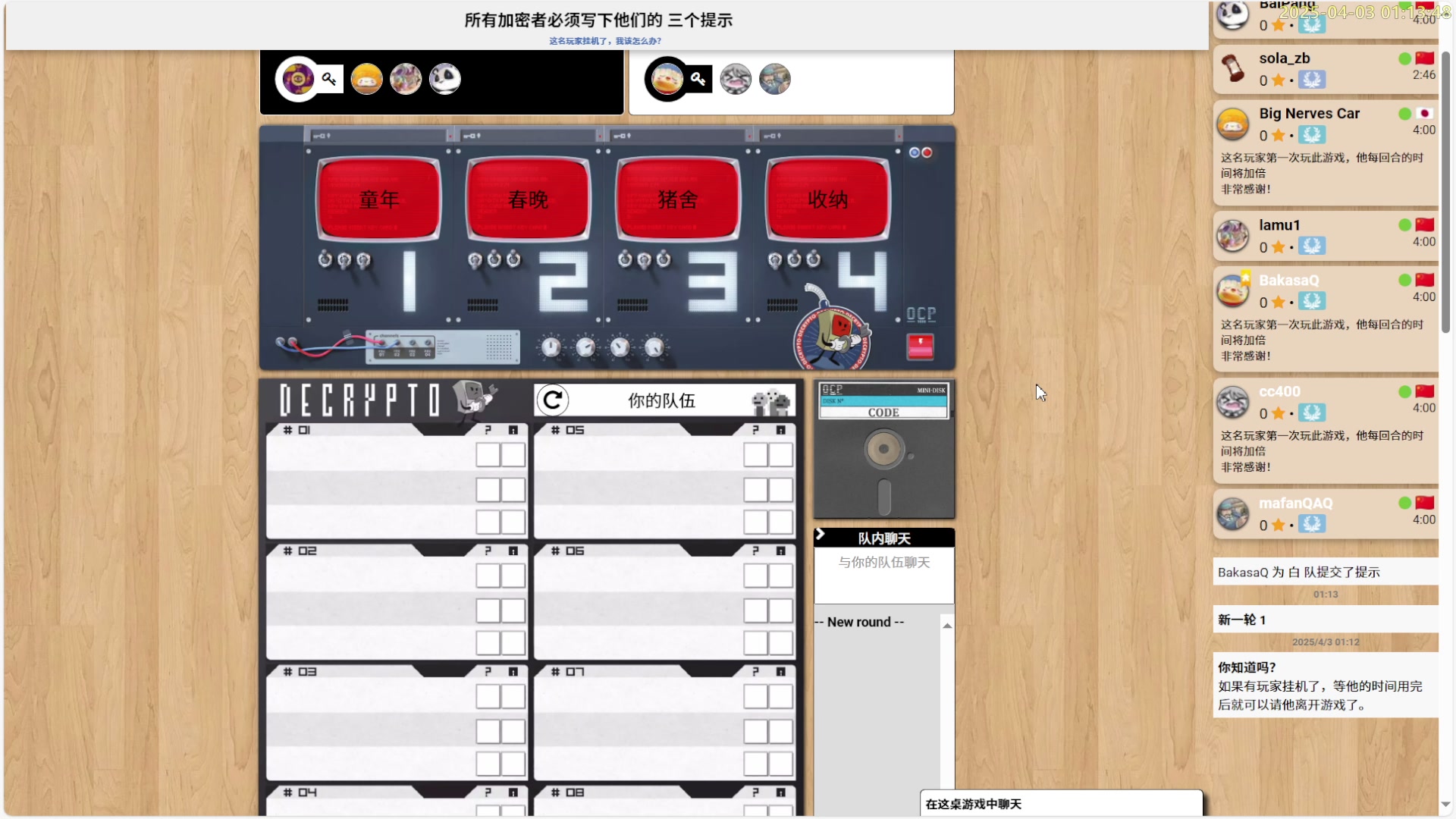Click the red keyword screen 收纳
The image size is (1456, 819).
827,199
